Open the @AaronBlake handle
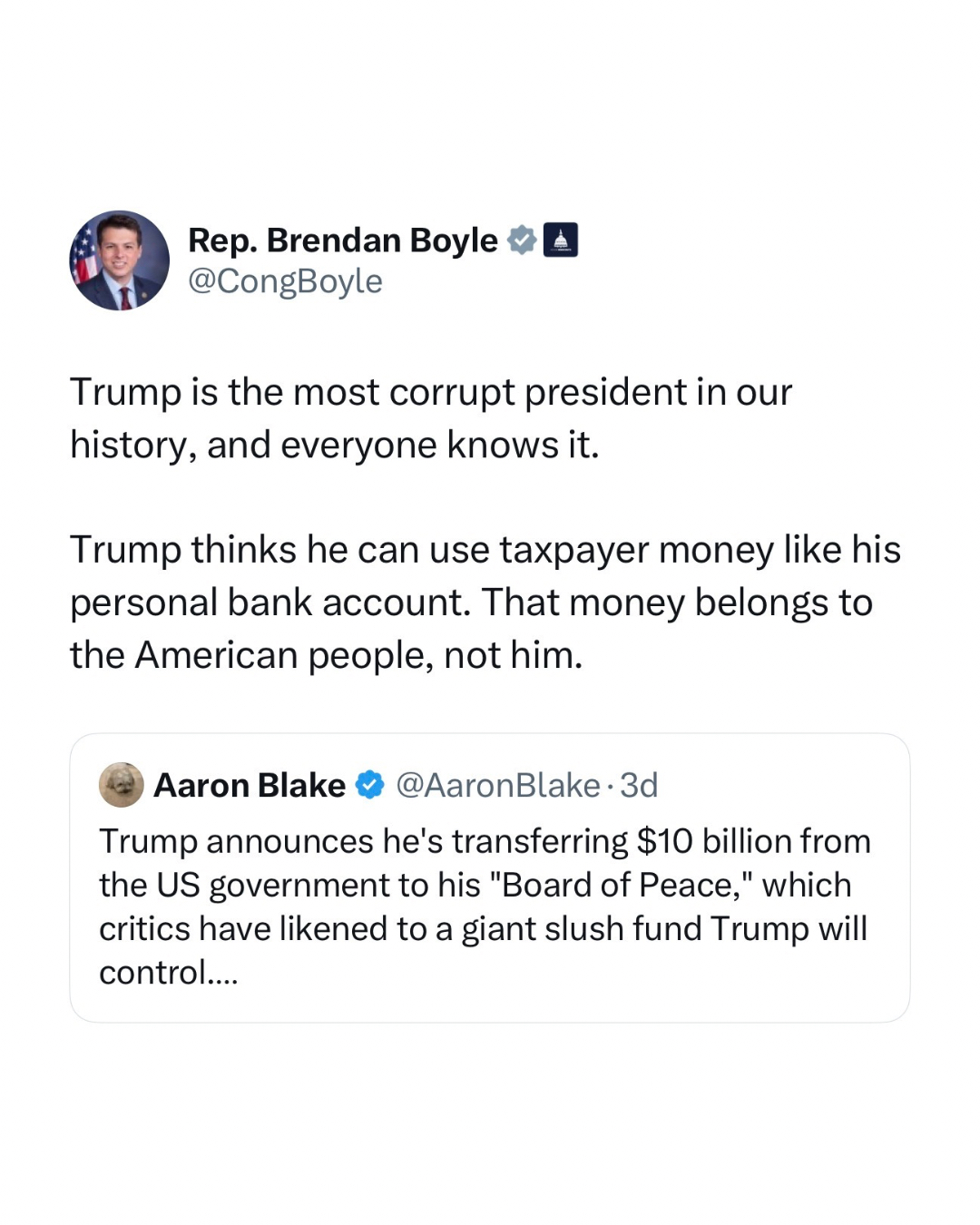Viewport: 980px width, 1225px height. click(x=498, y=785)
